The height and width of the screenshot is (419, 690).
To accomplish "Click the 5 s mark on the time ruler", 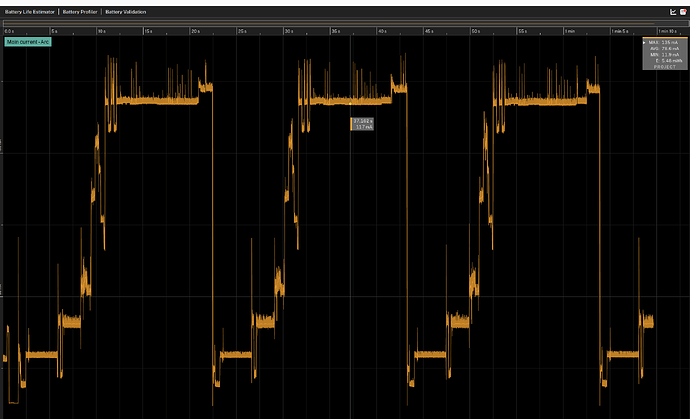I will 55,31.
